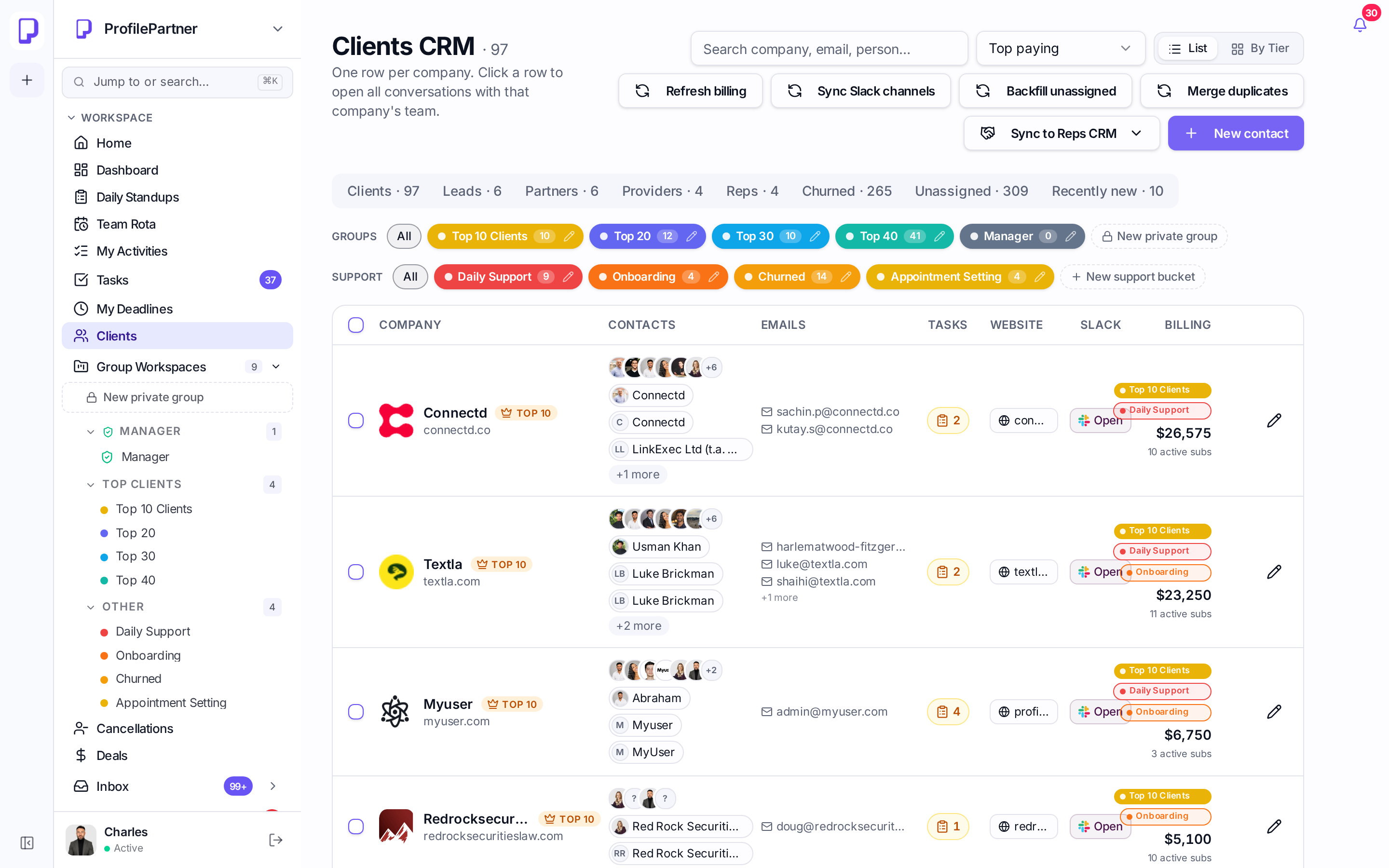Select the All groups filter pill
Screen dimensions: 1389x868
tap(404, 236)
